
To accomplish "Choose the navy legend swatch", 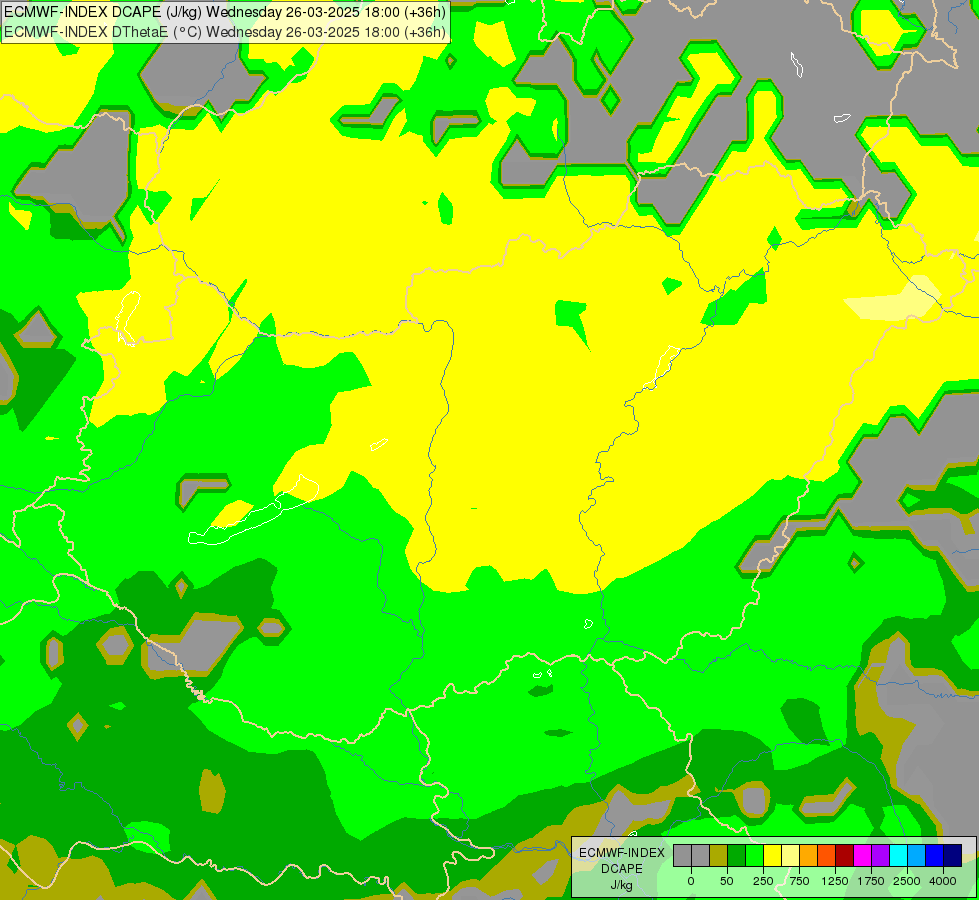I will [953, 855].
